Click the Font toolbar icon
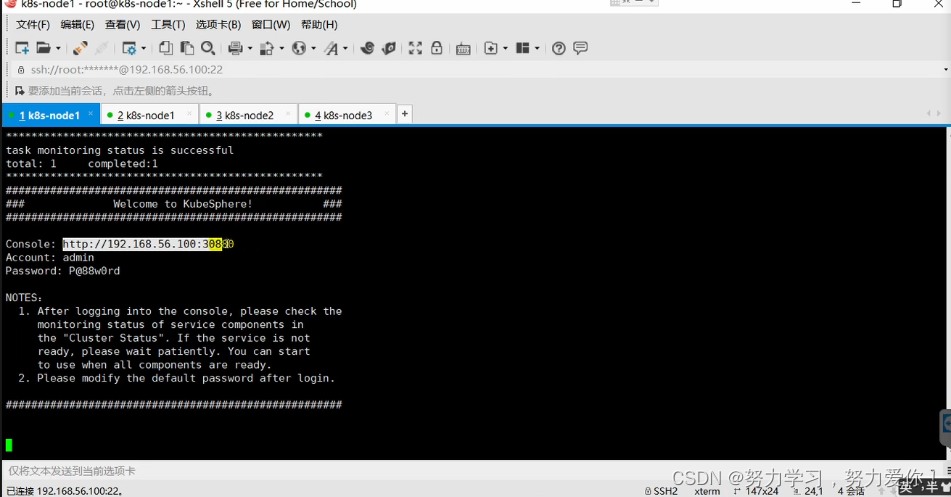Viewport: 951px width, 497px height. coord(331,48)
